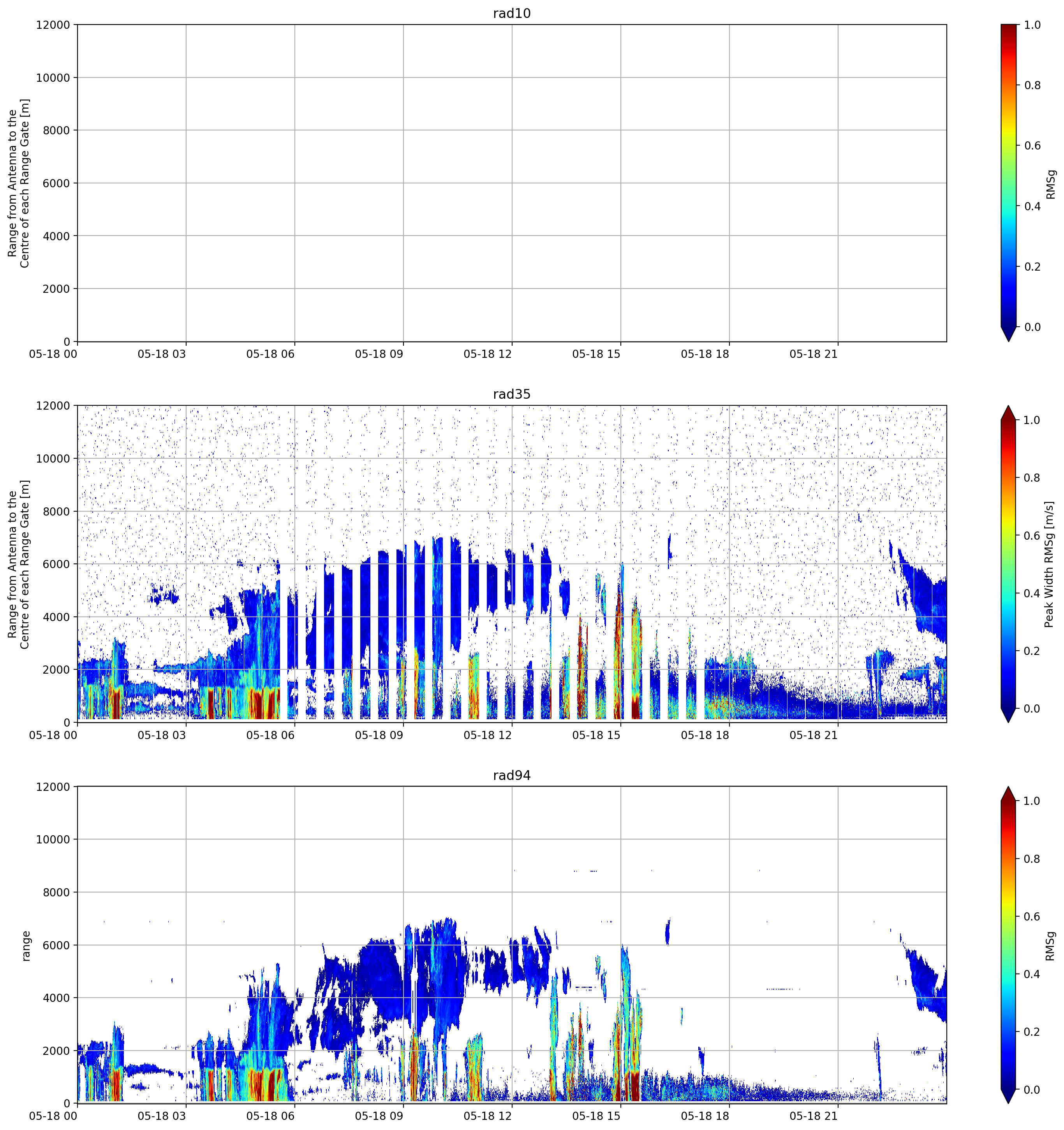
Task: Click the 'Peak Width RMSg [m/s]' colorbar label
Action: (1049, 564)
